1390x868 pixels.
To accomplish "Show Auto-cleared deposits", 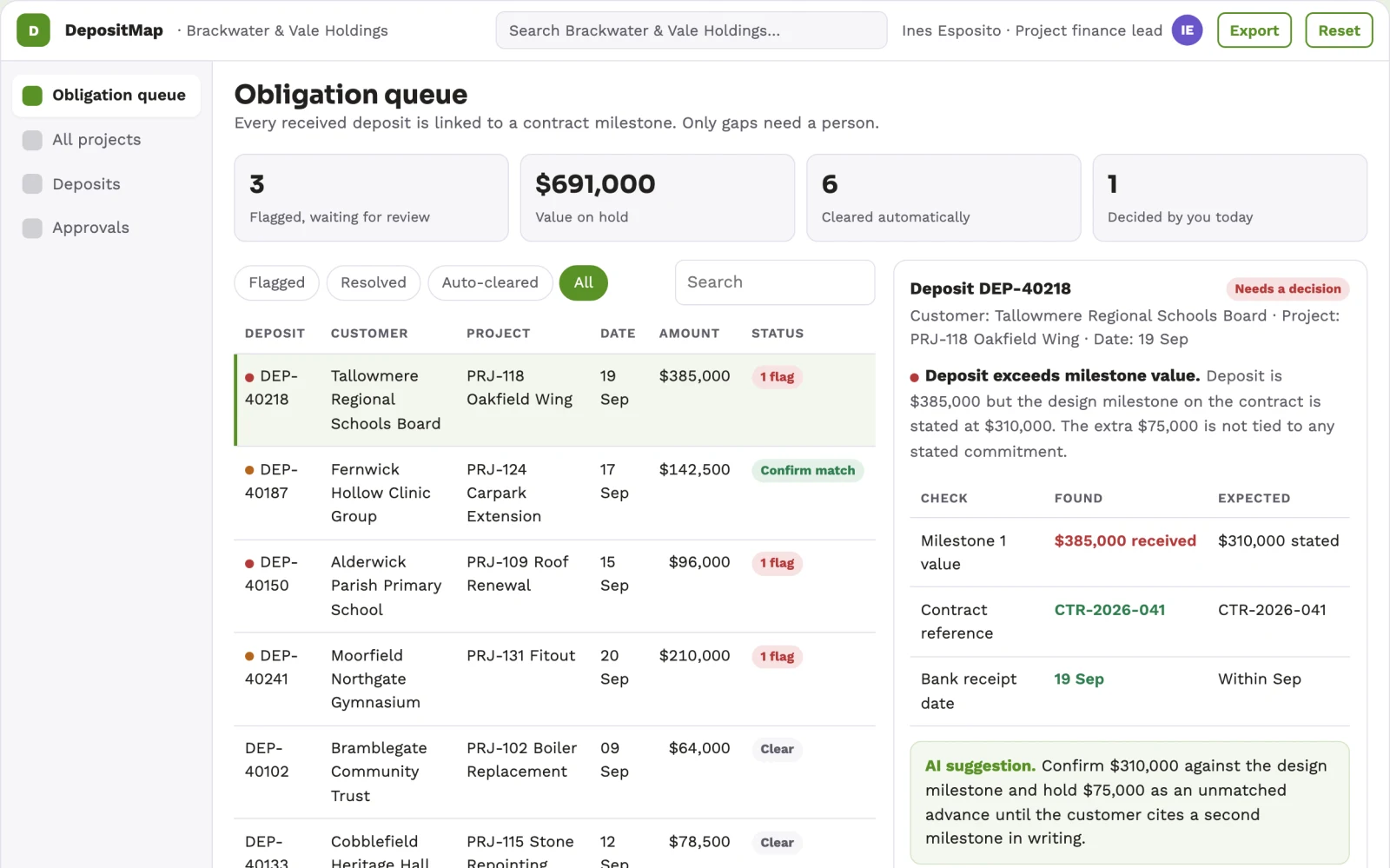I will tap(490, 282).
